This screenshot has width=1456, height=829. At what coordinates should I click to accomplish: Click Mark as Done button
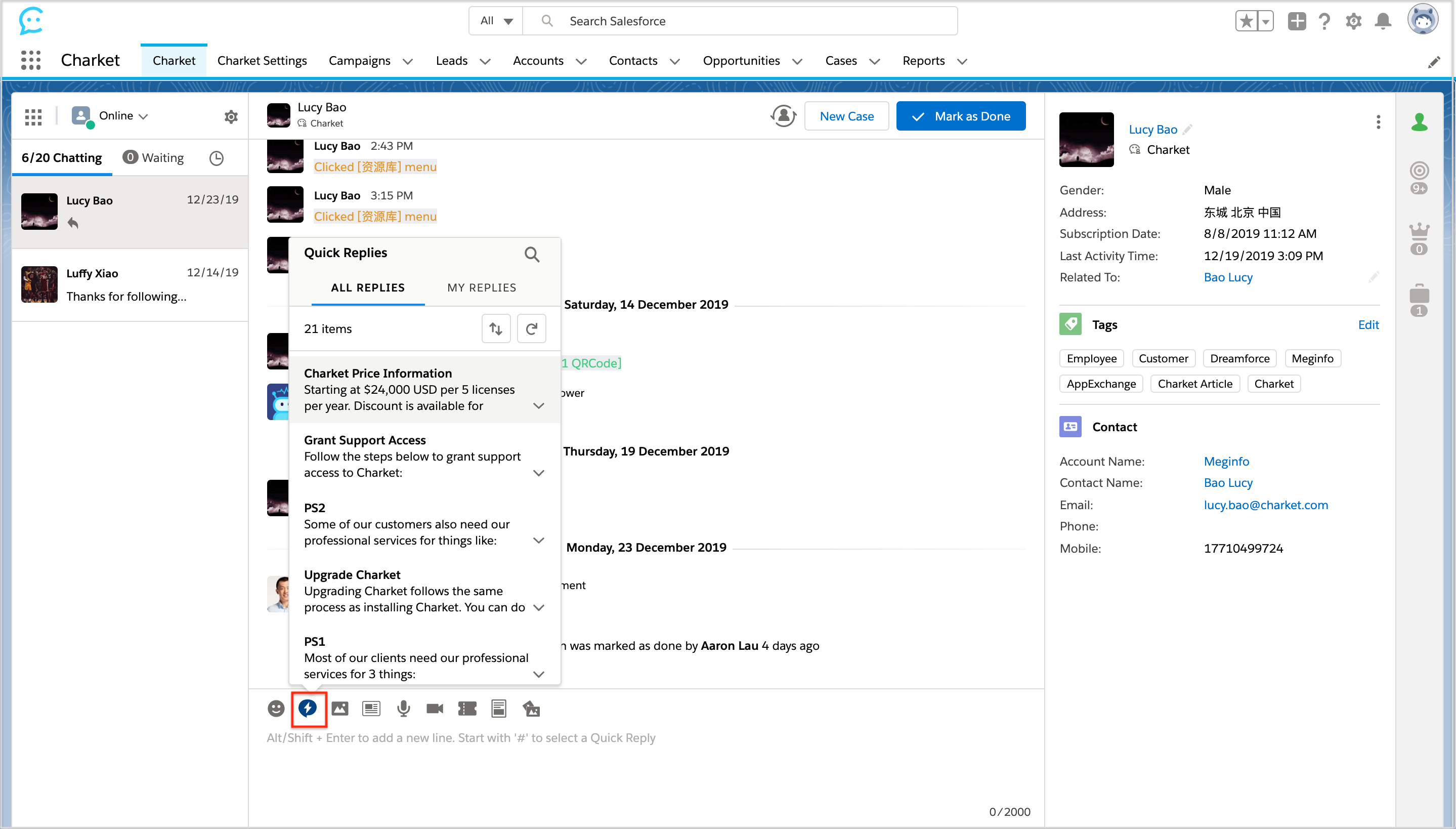(x=960, y=116)
